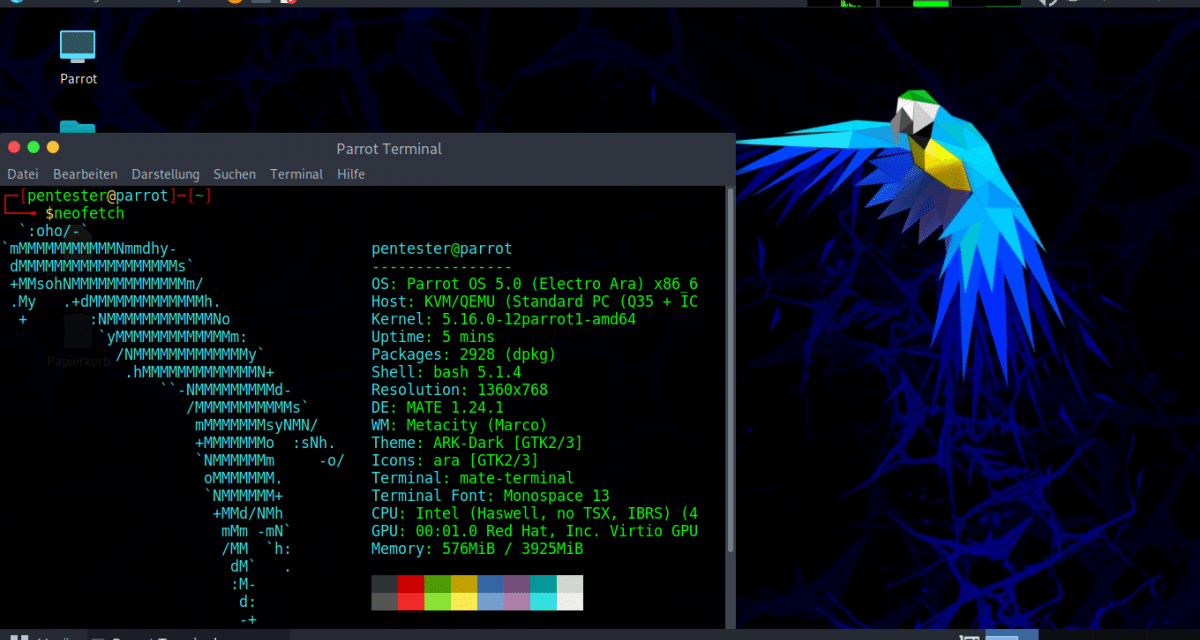
Task: Click the DE: MATE 1.24.1 line
Action: click(437, 408)
